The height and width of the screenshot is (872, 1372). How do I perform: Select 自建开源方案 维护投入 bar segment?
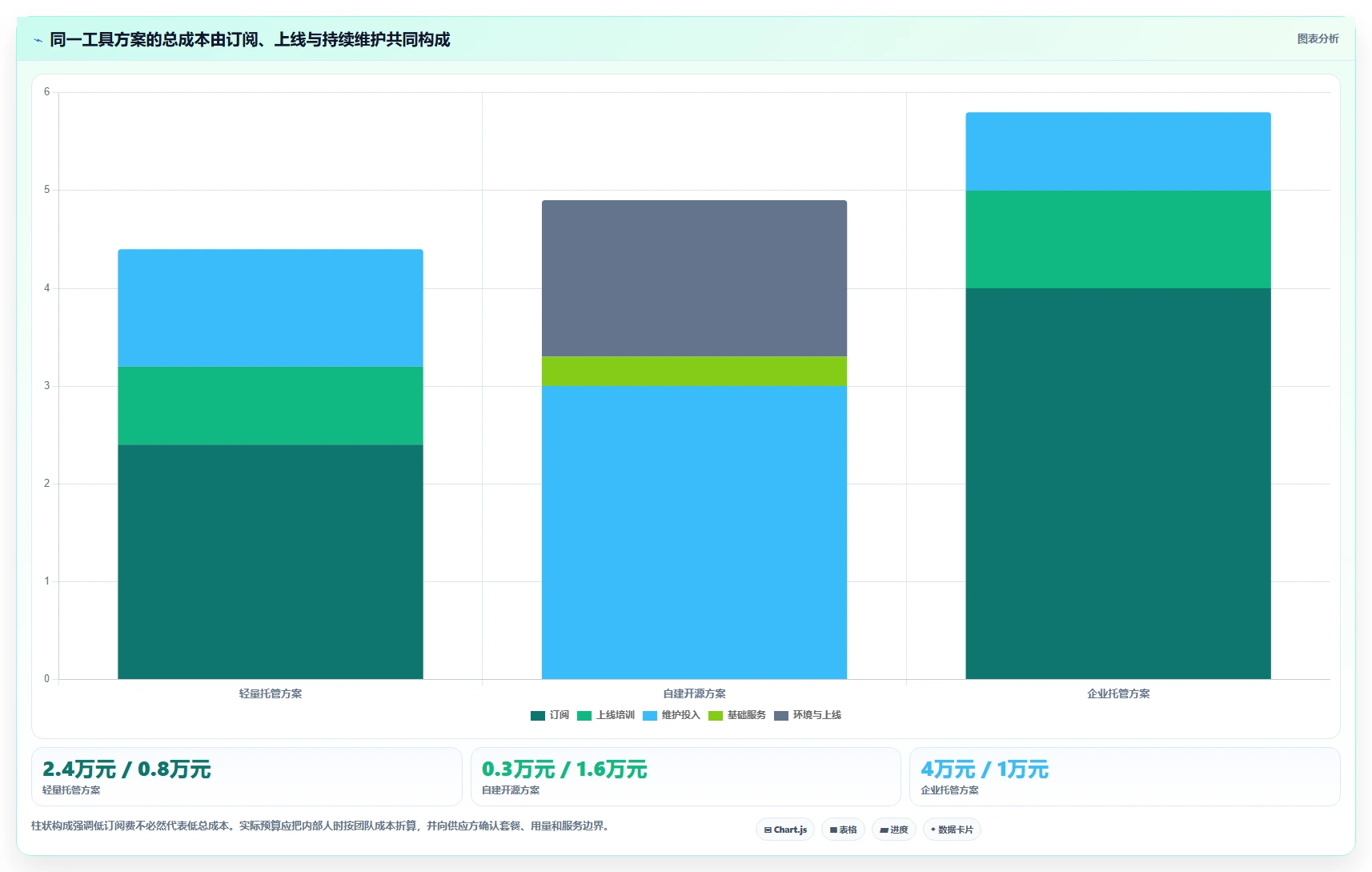pos(694,532)
